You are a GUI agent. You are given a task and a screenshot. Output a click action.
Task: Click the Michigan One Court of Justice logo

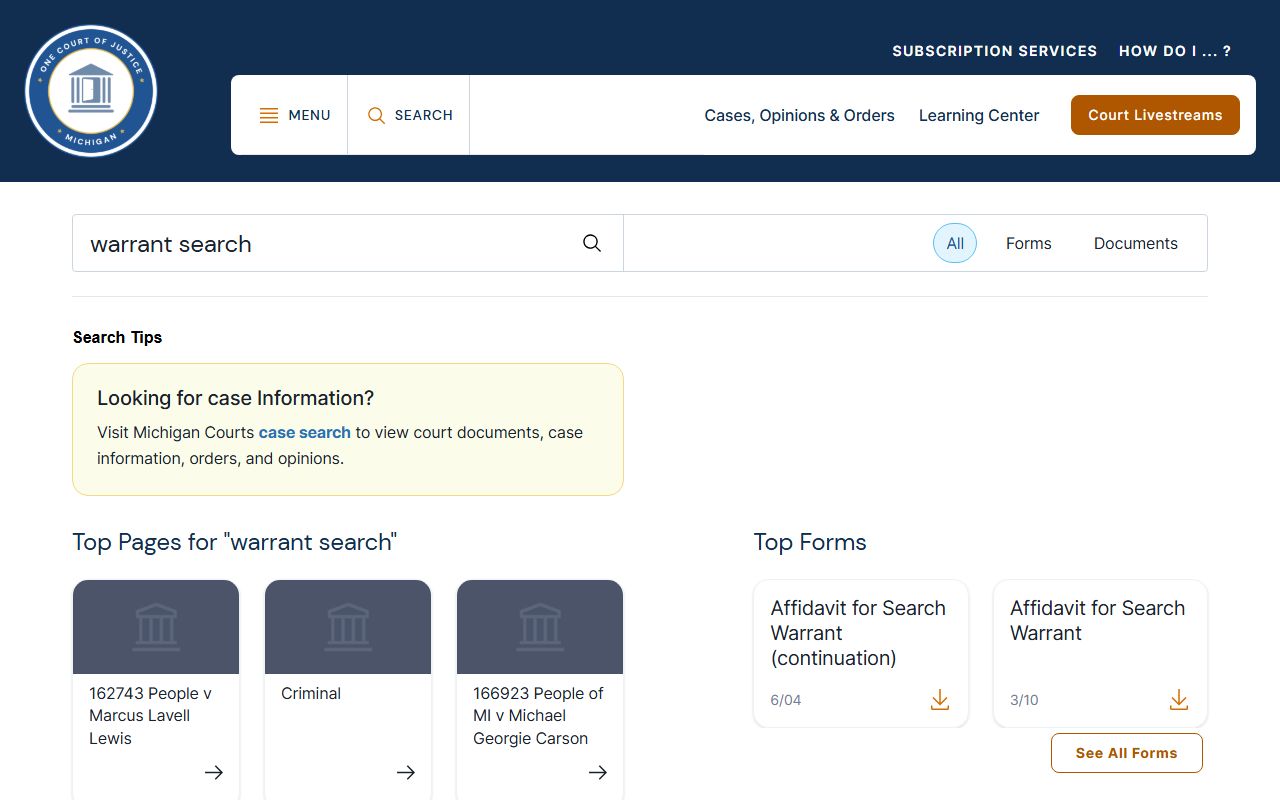click(91, 91)
